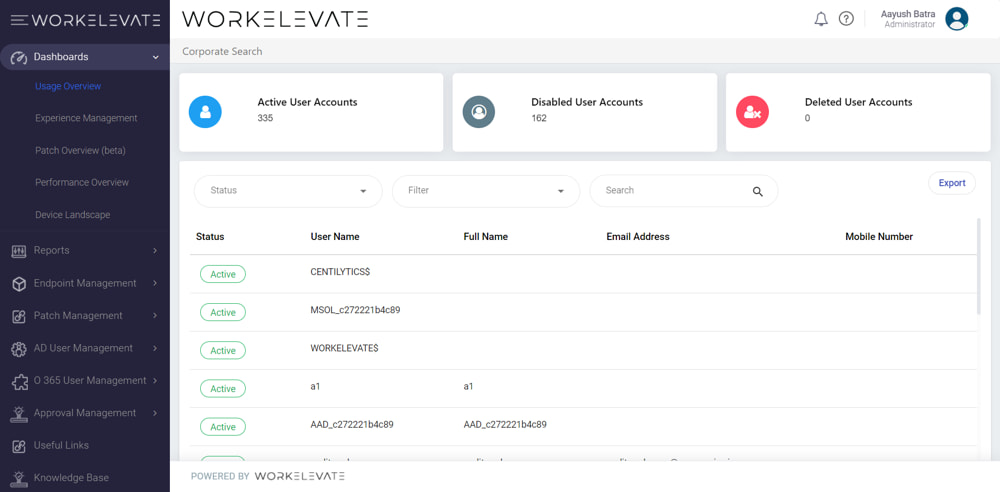Click the Export button
This screenshot has height=492, width=1000.
tap(952, 183)
